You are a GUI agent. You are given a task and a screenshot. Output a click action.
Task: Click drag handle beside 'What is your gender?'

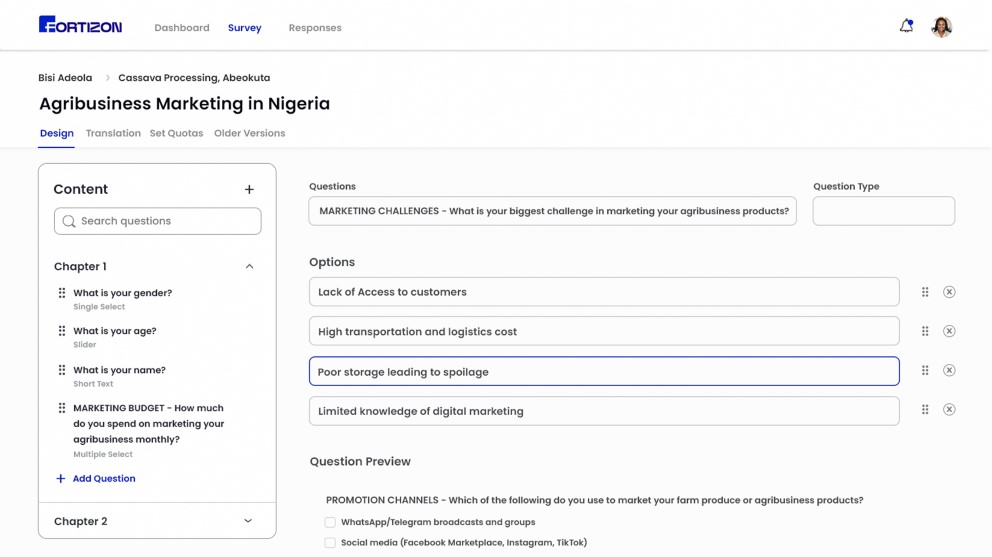(x=62, y=293)
